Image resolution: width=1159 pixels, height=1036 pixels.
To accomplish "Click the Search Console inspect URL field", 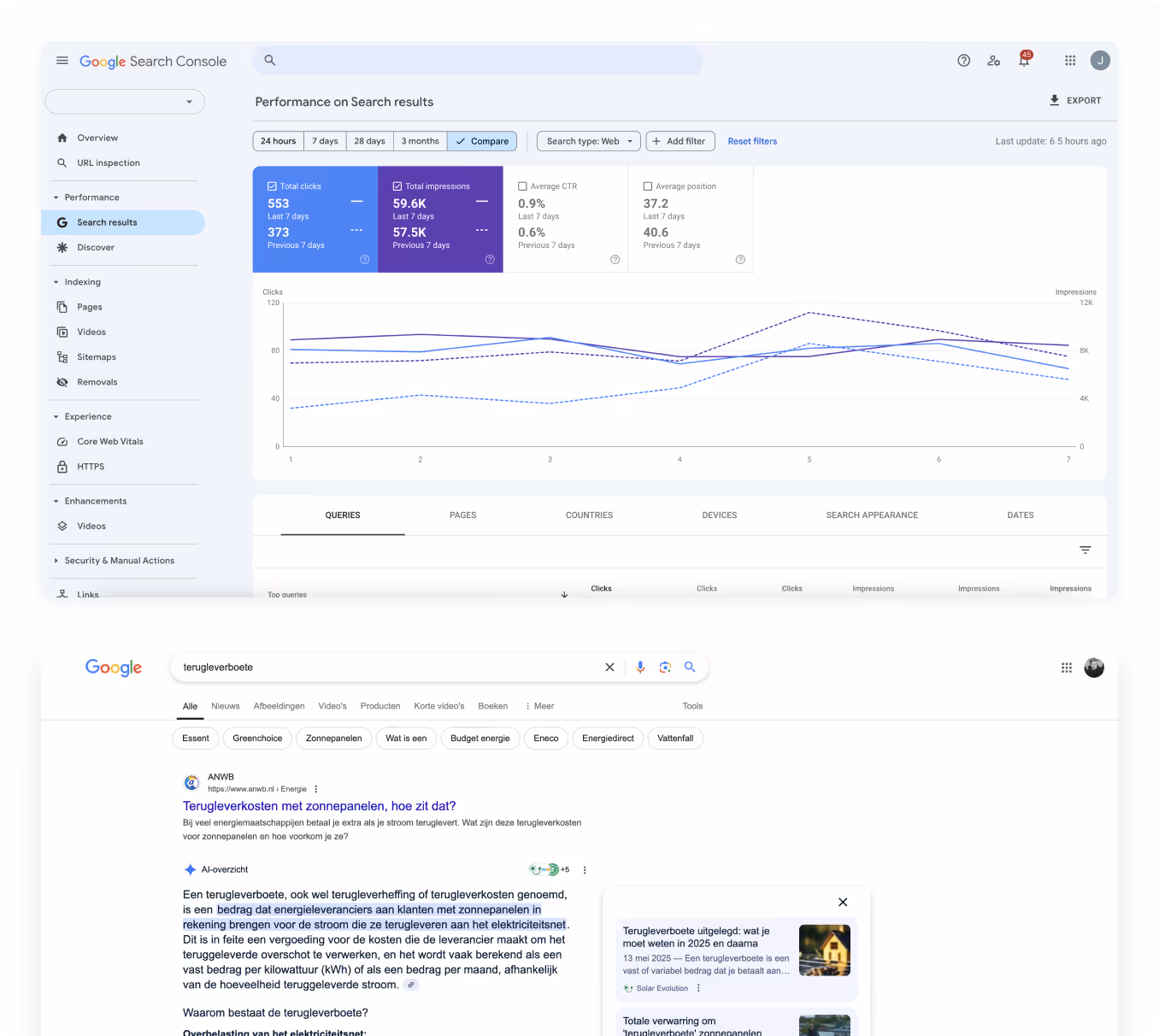I will (479, 60).
